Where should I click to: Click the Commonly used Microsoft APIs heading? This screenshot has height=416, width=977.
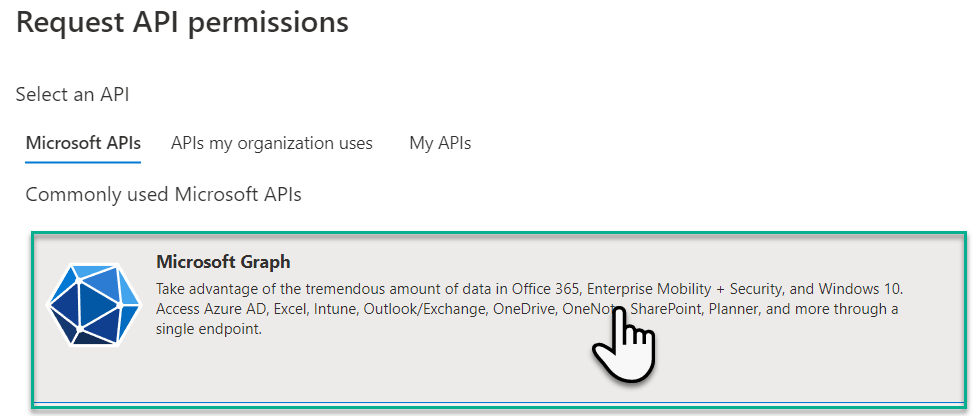(x=163, y=195)
